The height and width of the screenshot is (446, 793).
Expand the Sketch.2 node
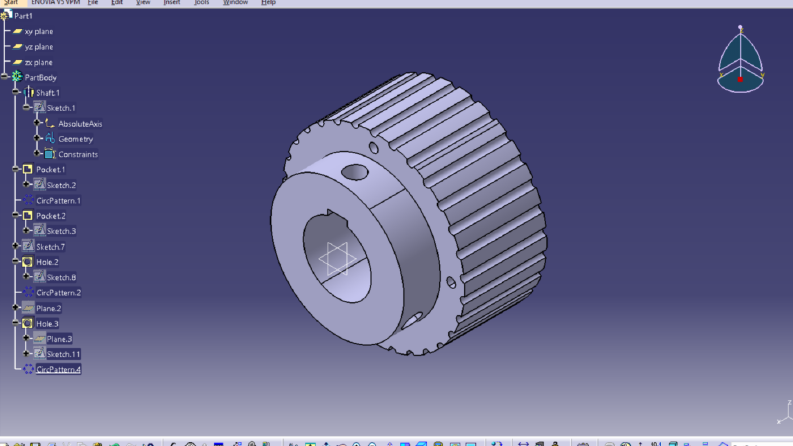pos(27,184)
